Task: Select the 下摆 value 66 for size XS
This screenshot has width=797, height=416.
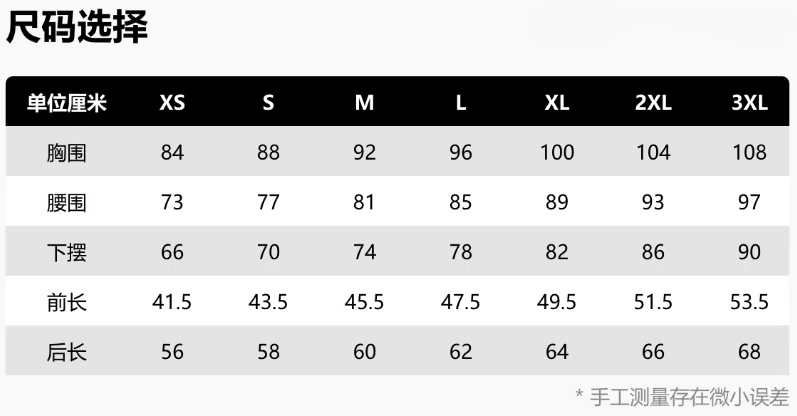Action: pos(172,252)
